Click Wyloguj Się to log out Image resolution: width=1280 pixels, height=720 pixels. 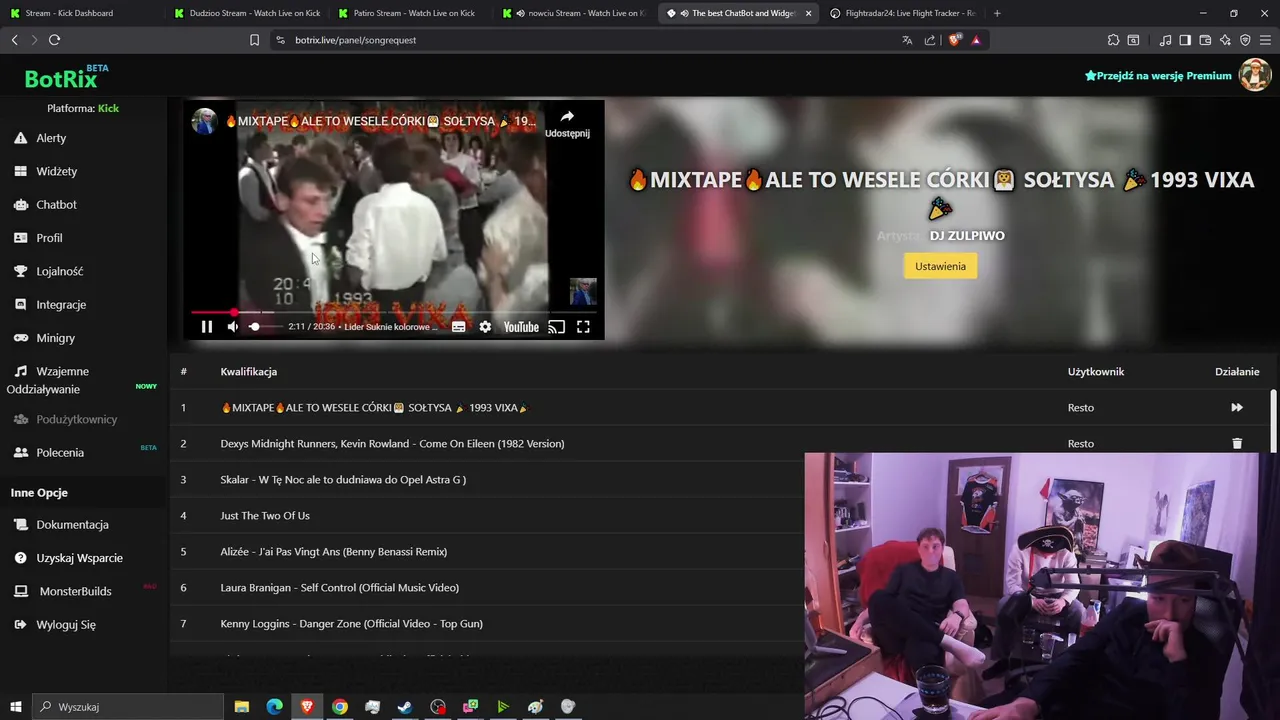[x=55, y=624]
